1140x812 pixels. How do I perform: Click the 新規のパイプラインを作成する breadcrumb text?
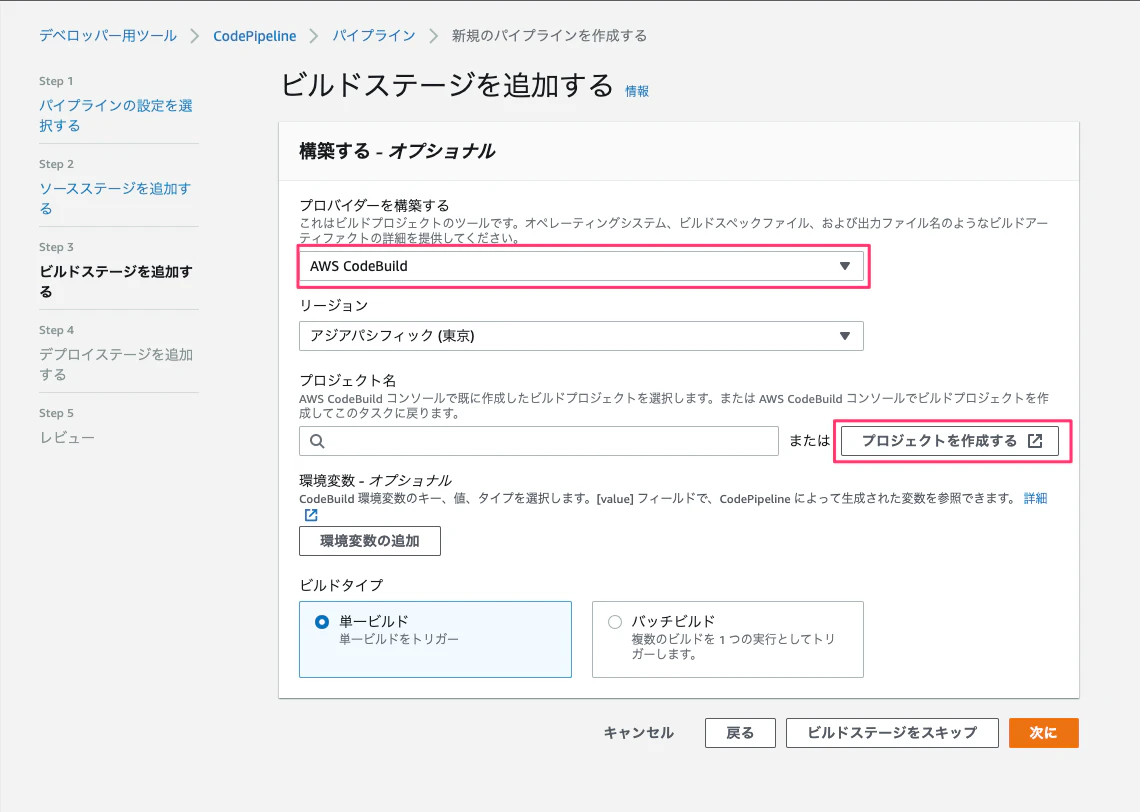549,36
